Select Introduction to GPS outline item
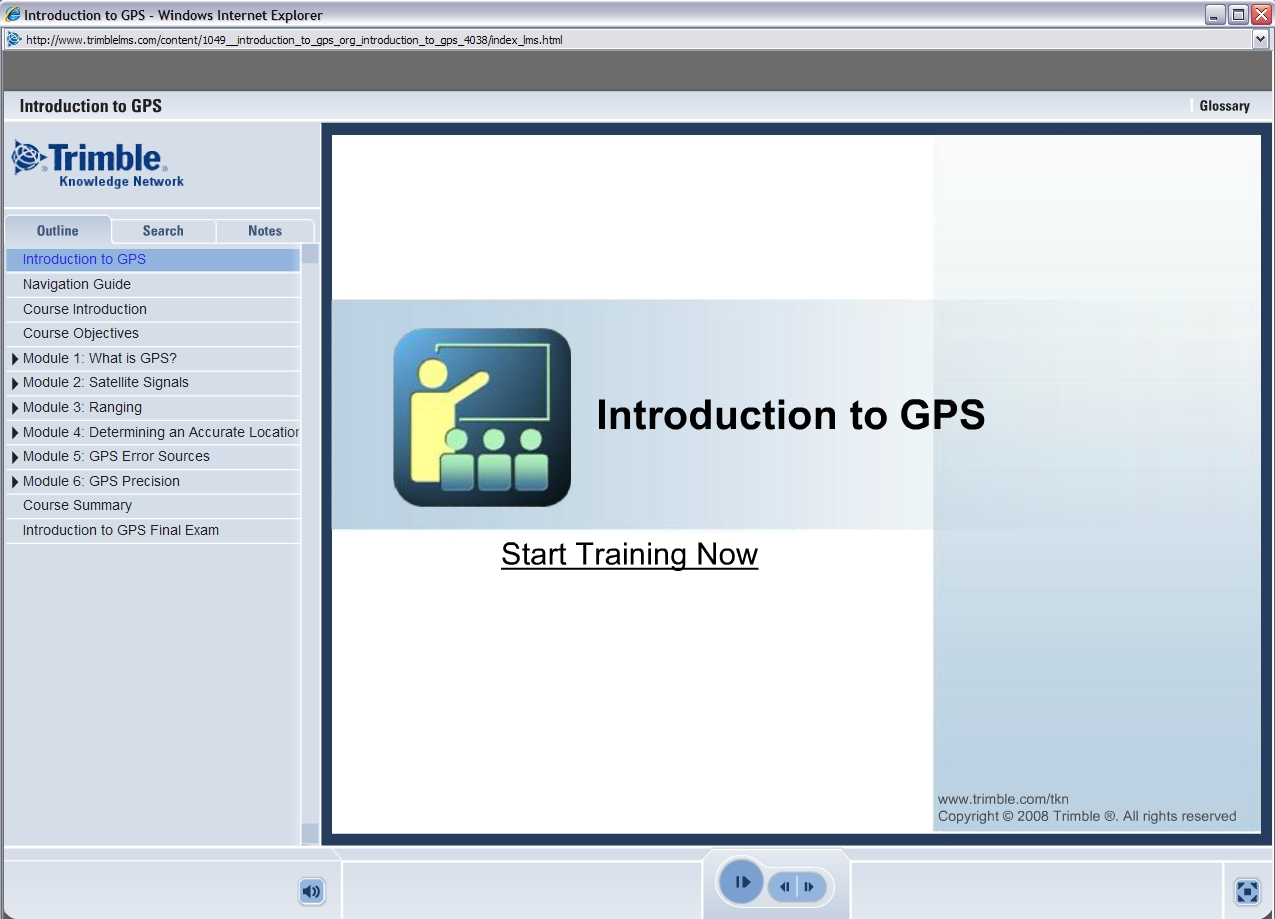Image resolution: width=1275 pixels, height=919 pixels. tap(153, 259)
